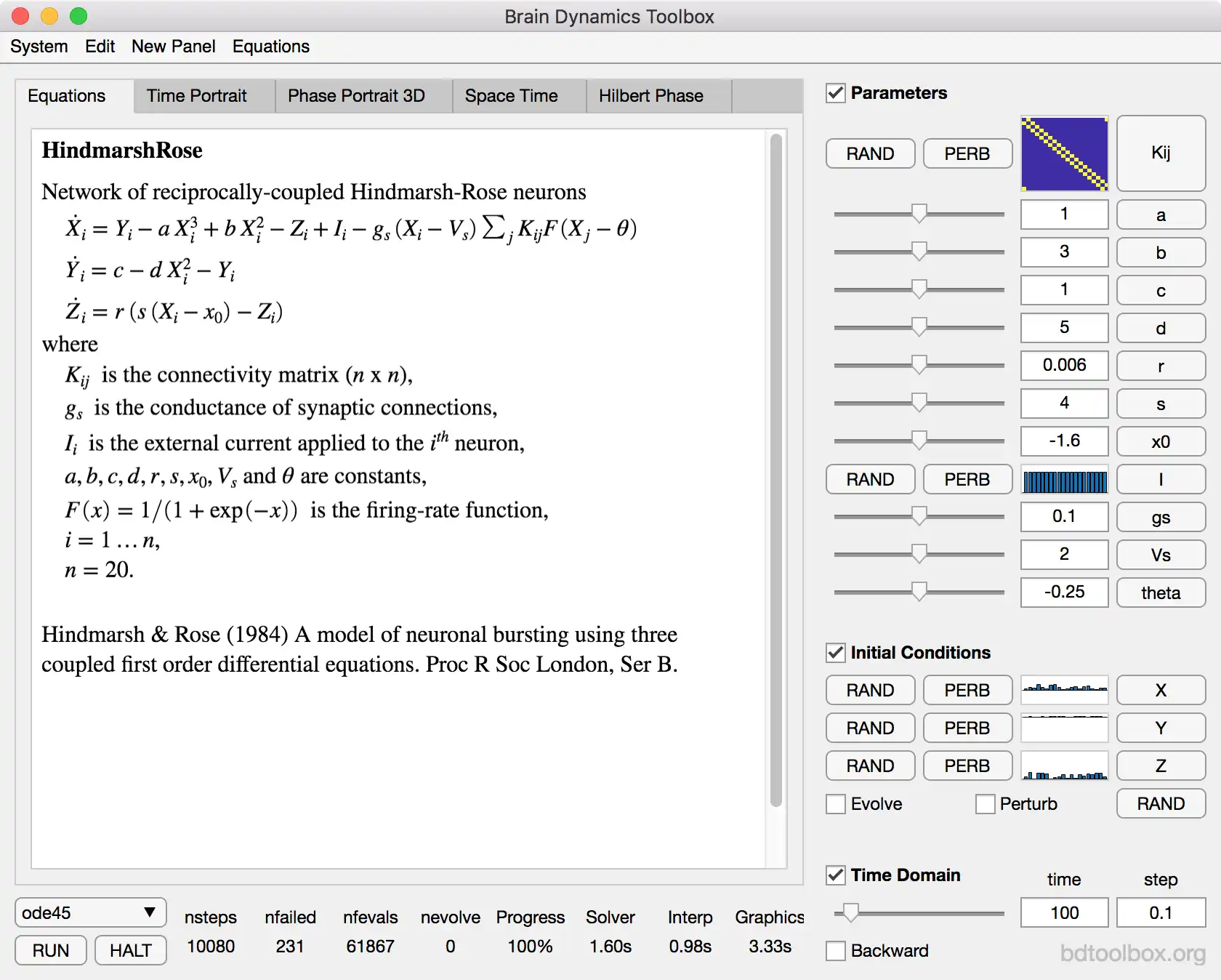Click the HALT button

click(x=131, y=950)
